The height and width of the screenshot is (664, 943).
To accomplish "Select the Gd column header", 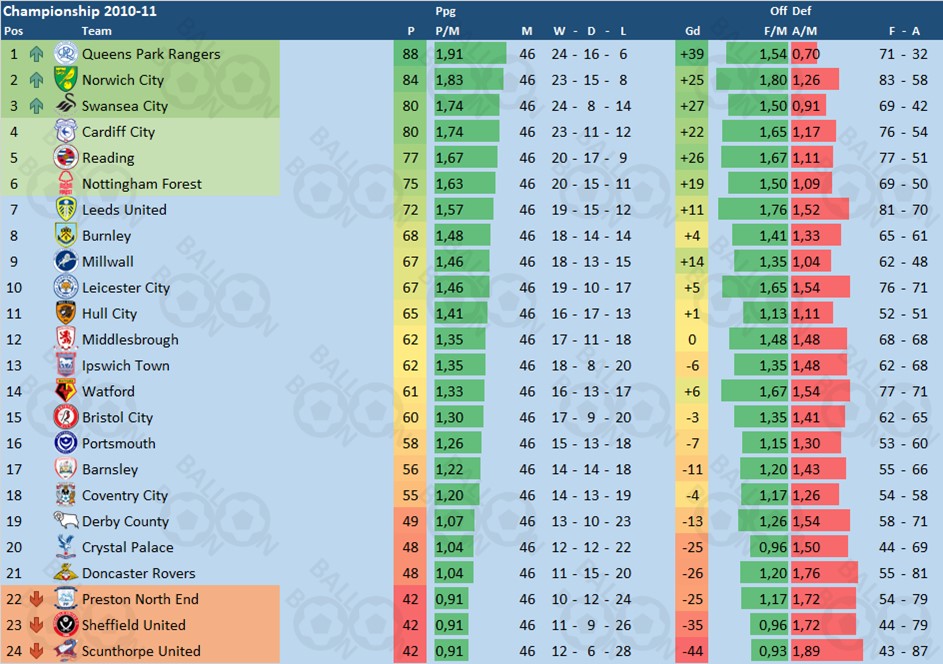I will [692, 31].
